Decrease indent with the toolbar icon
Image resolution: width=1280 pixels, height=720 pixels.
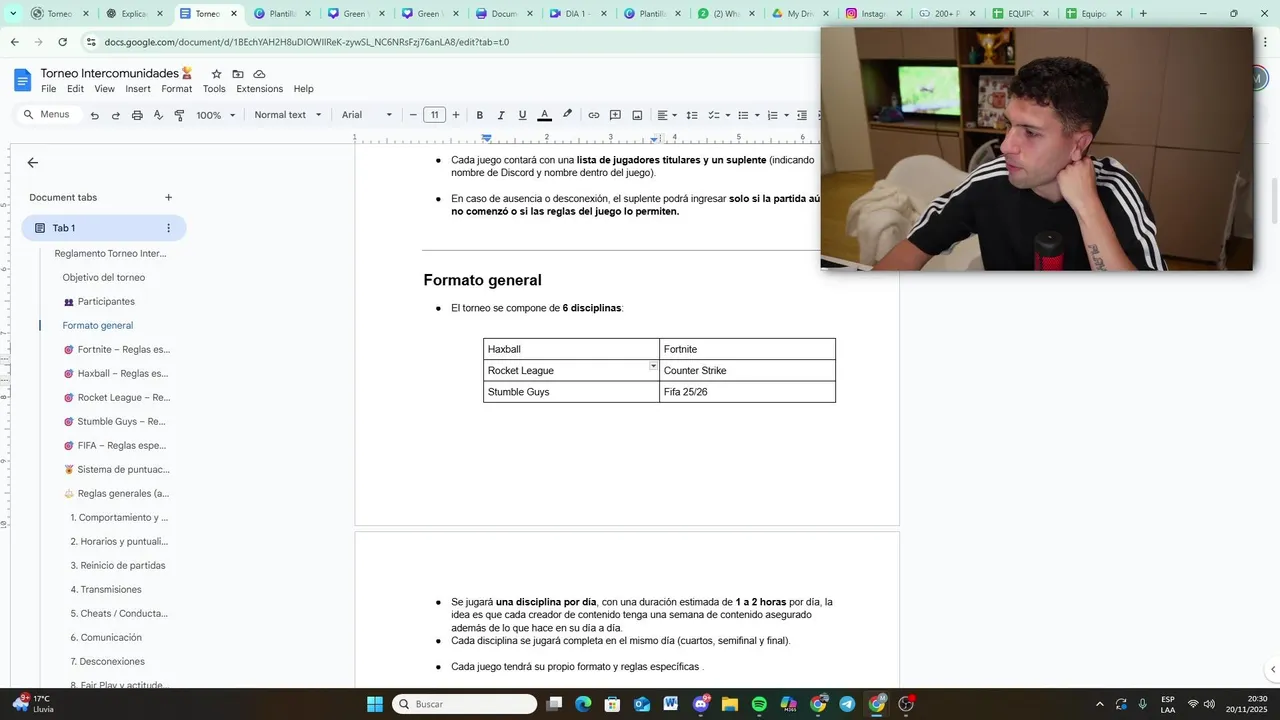tap(802, 115)
